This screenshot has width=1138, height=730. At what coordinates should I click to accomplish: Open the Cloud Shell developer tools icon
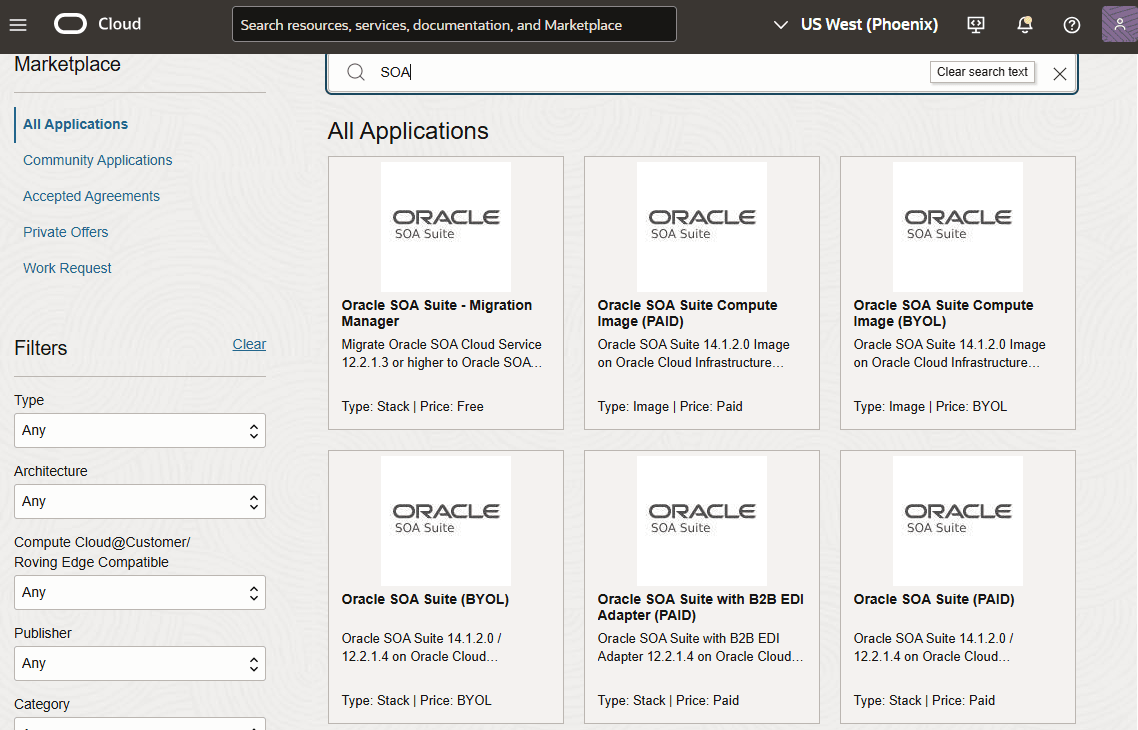click(976, 25)
